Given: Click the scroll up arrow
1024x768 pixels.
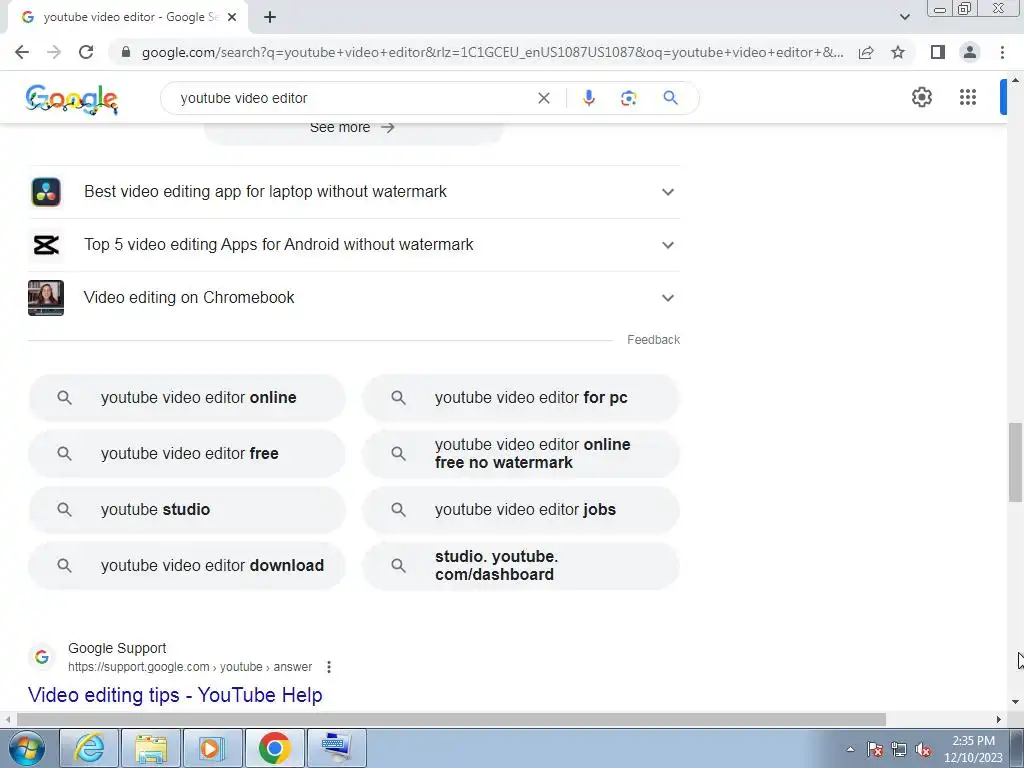Looking at the screenshot, I should pyautogui.click(x=1015, y=80).
